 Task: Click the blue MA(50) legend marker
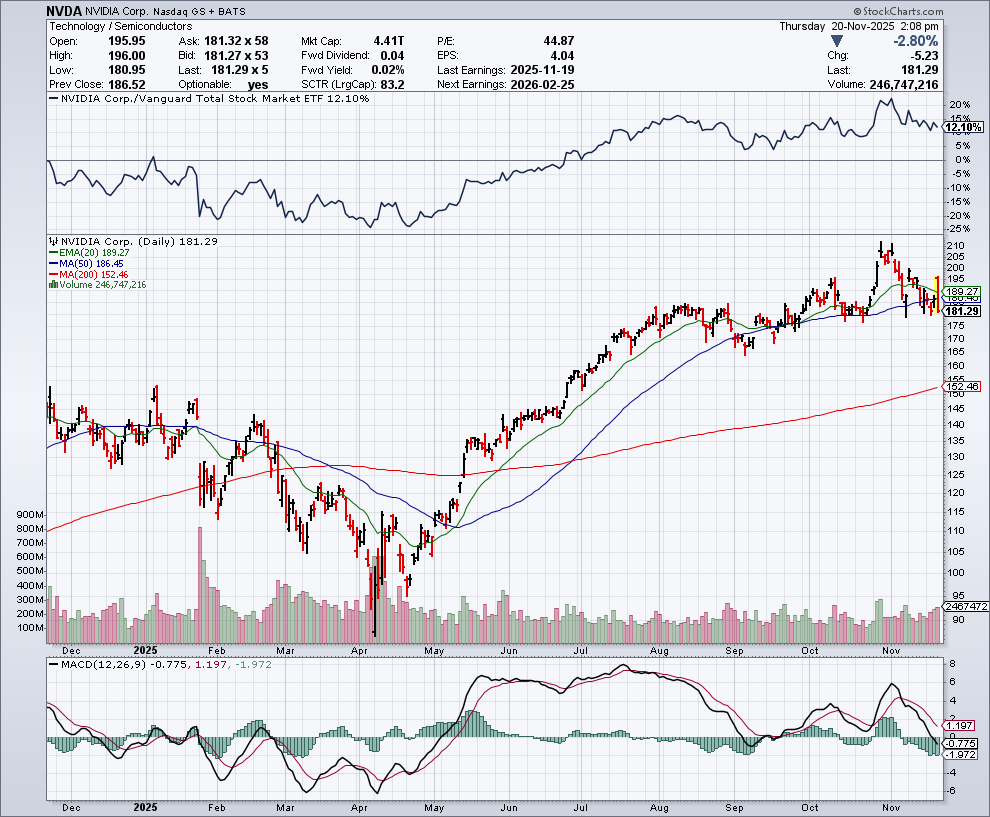pos(53,264)
